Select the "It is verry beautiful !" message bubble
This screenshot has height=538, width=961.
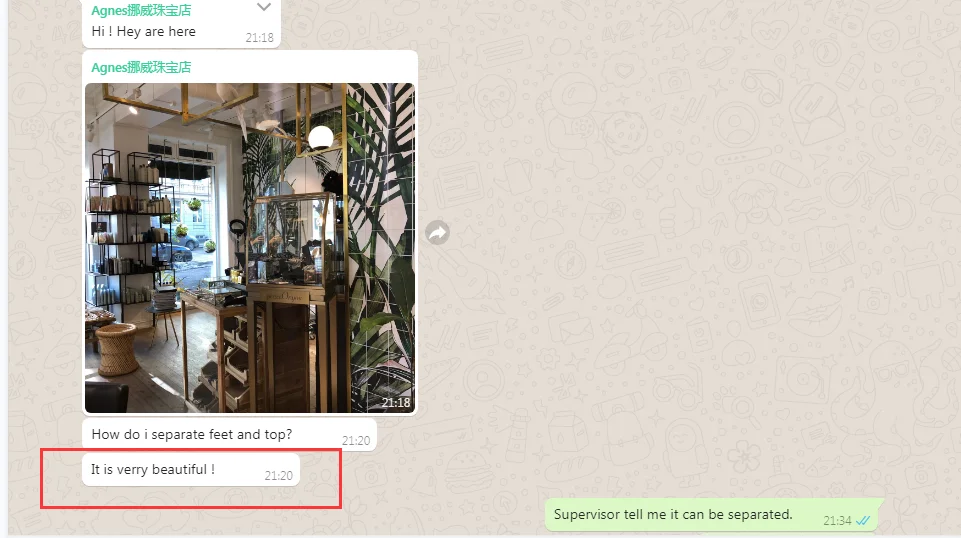click(191, 470)
